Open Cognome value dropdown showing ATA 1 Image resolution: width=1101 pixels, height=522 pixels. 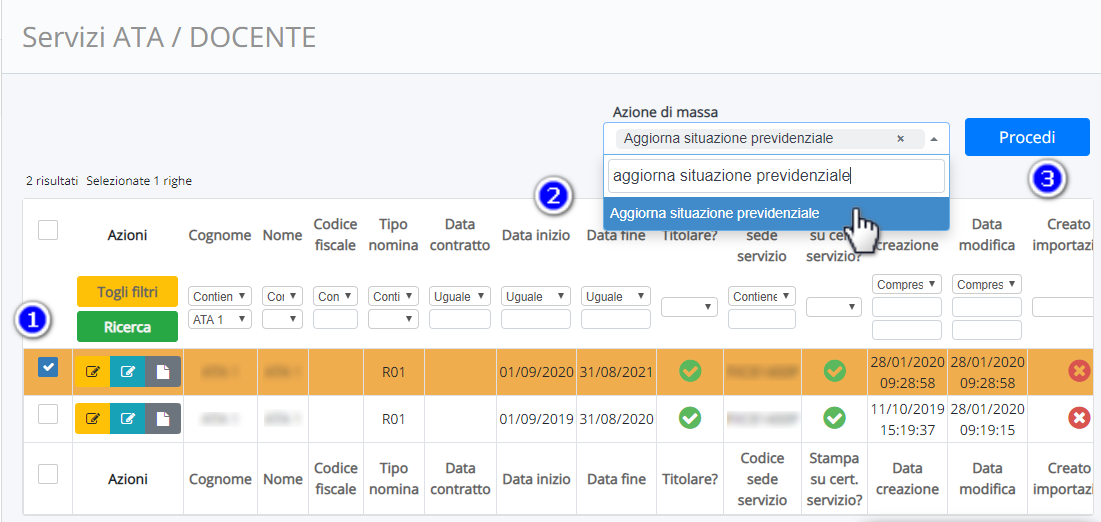click(220, 319)
